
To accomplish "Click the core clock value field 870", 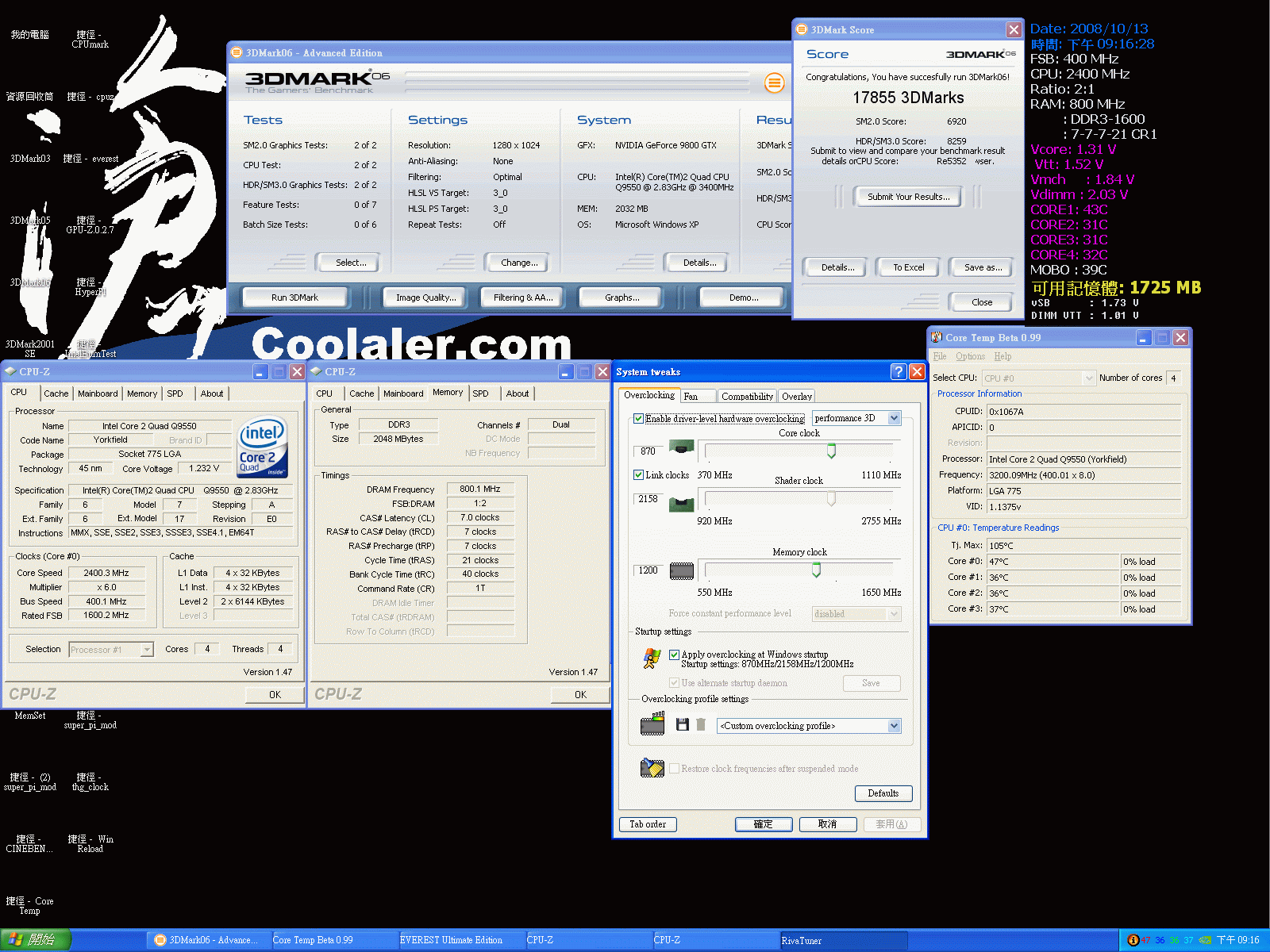I will tap(648, 451).
